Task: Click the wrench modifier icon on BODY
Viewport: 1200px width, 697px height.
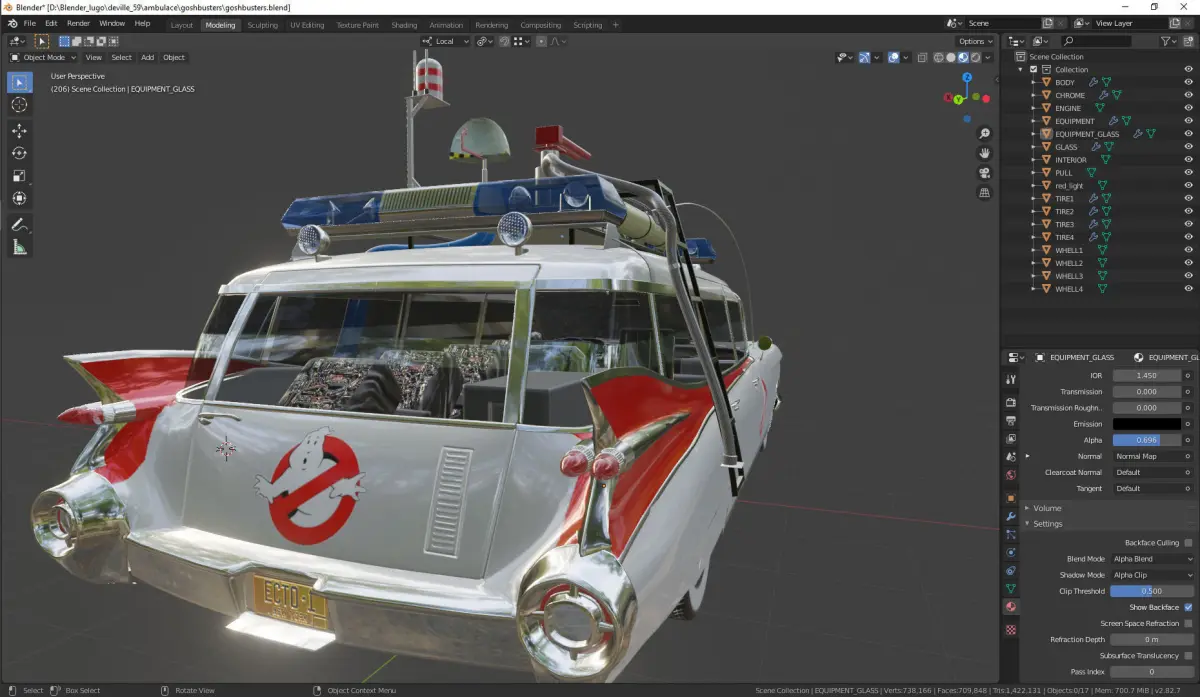Action: [1093, 82]
